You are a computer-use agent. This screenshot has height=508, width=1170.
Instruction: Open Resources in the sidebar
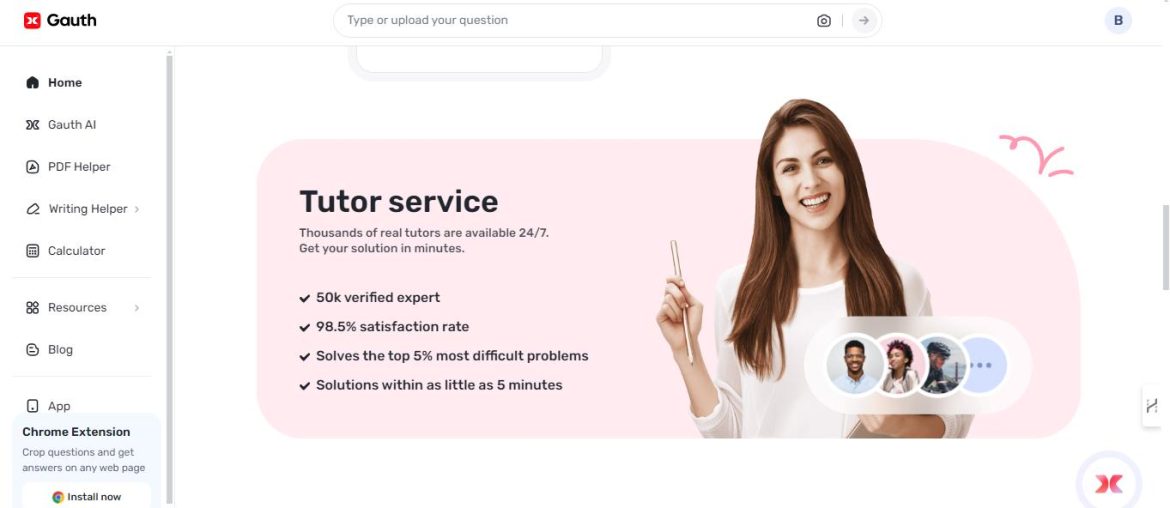(77, 307)
